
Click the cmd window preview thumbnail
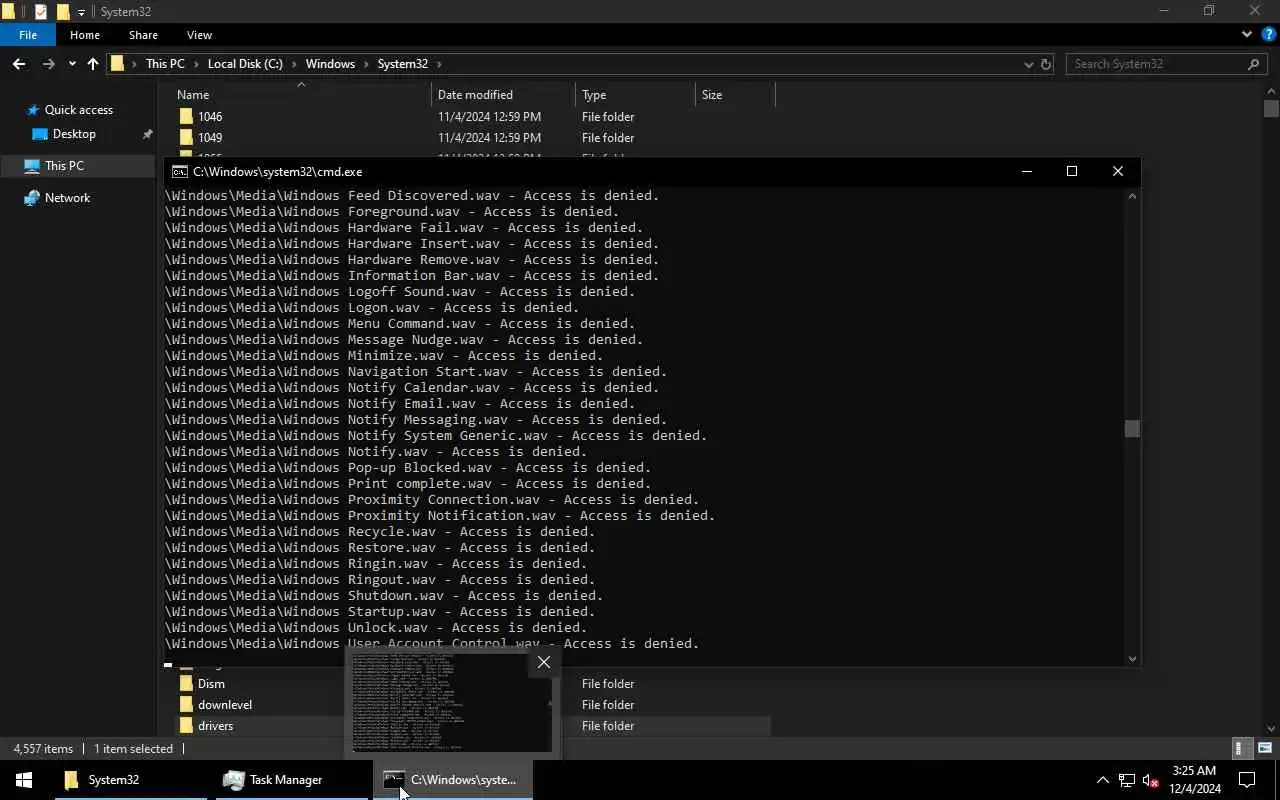[452, 704]
